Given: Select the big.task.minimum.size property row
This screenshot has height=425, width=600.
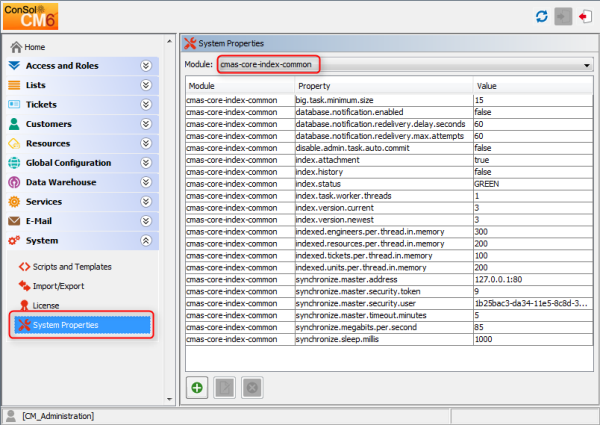Looking at the screenshot, I should click(x=389, y=100).
